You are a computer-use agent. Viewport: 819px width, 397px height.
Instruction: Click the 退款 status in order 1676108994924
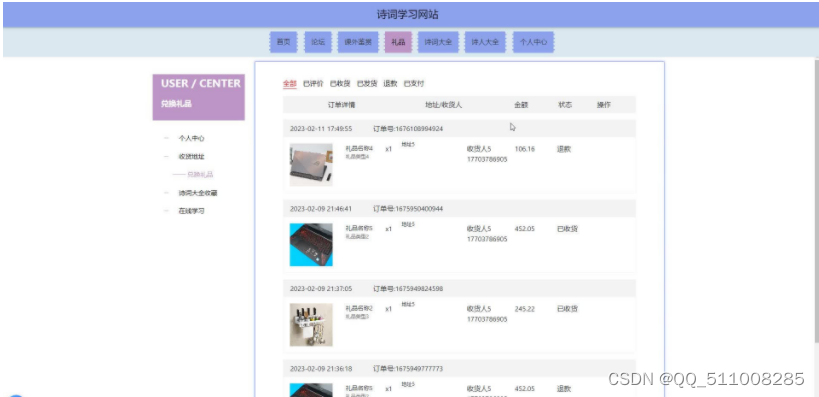[564, 149]
